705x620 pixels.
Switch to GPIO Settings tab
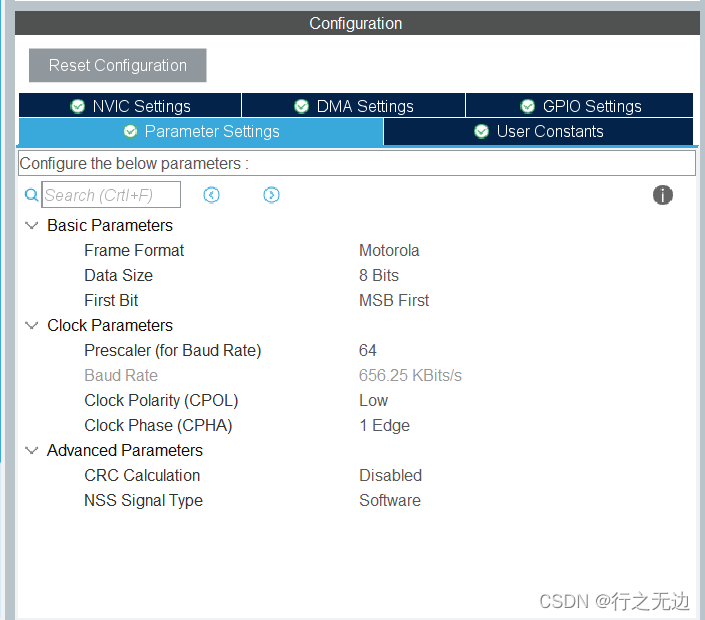(x=580, y=106)
